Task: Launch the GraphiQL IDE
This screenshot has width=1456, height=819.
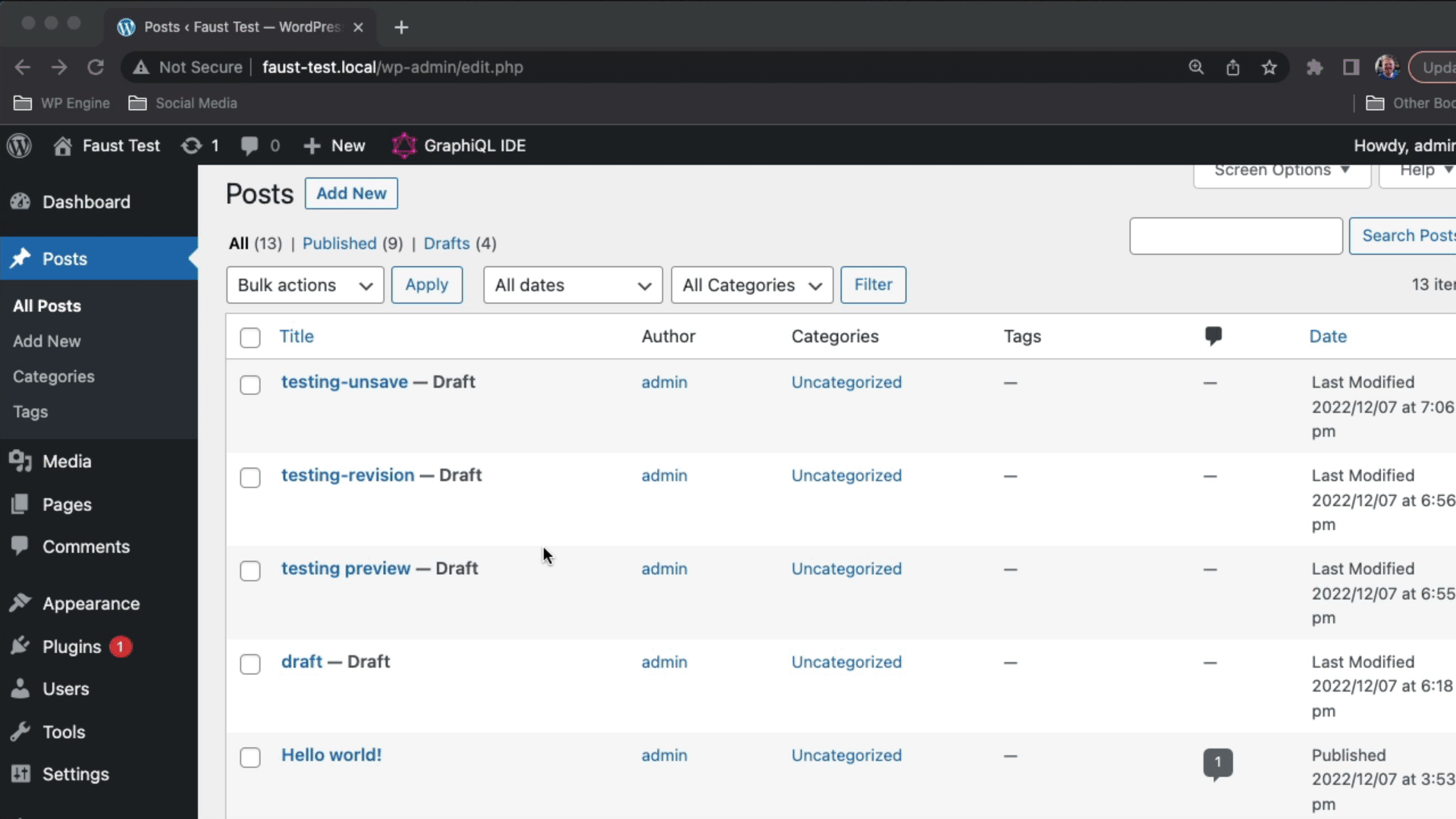Action: click(459, 146)
